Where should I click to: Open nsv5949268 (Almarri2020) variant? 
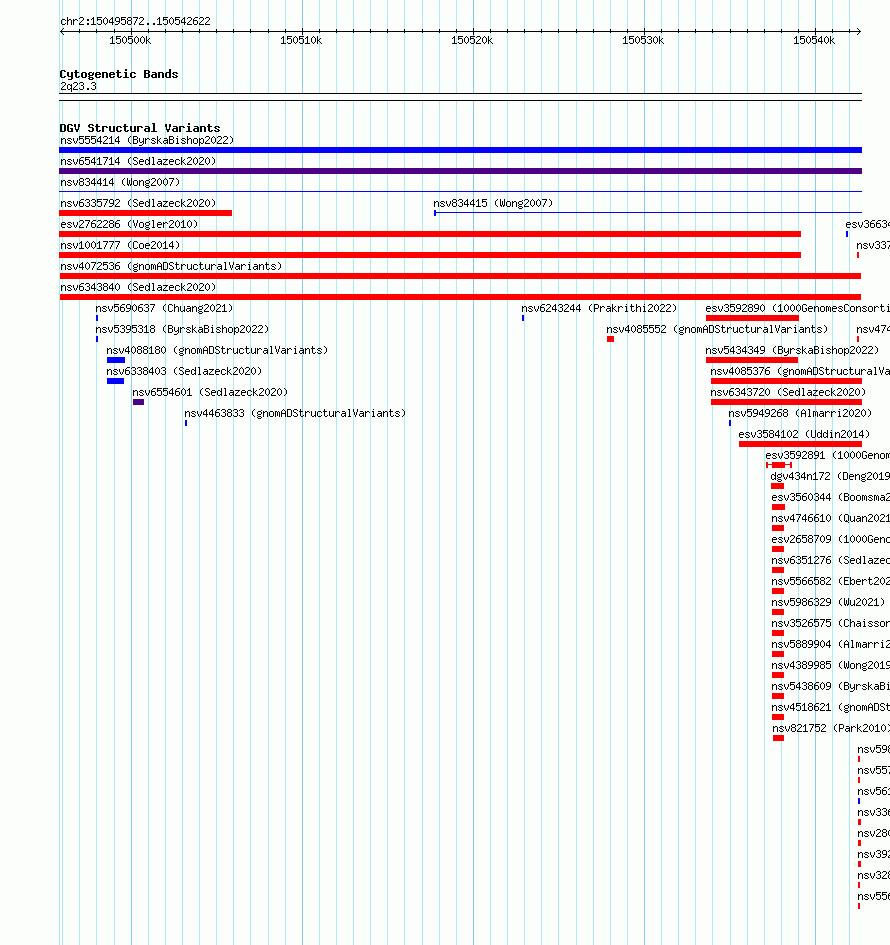800,413
